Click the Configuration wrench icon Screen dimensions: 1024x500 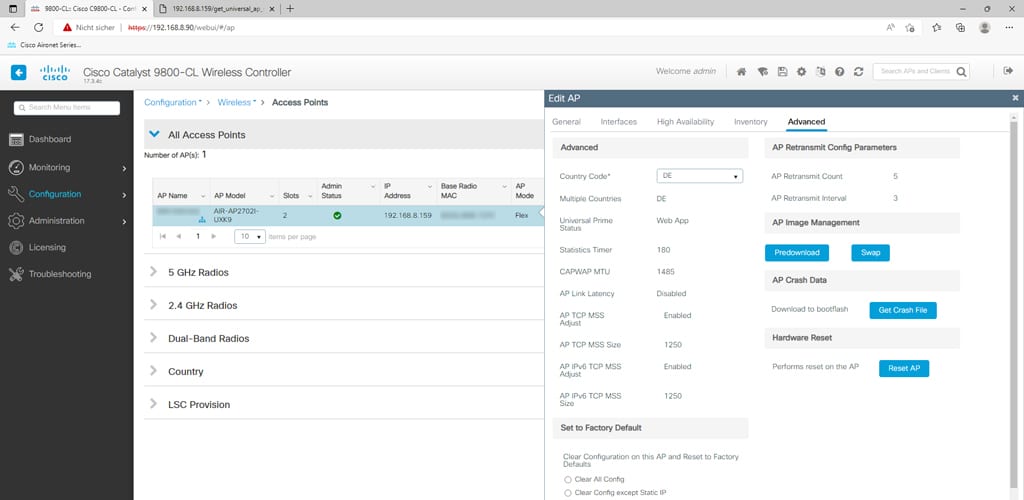(16, 195)
